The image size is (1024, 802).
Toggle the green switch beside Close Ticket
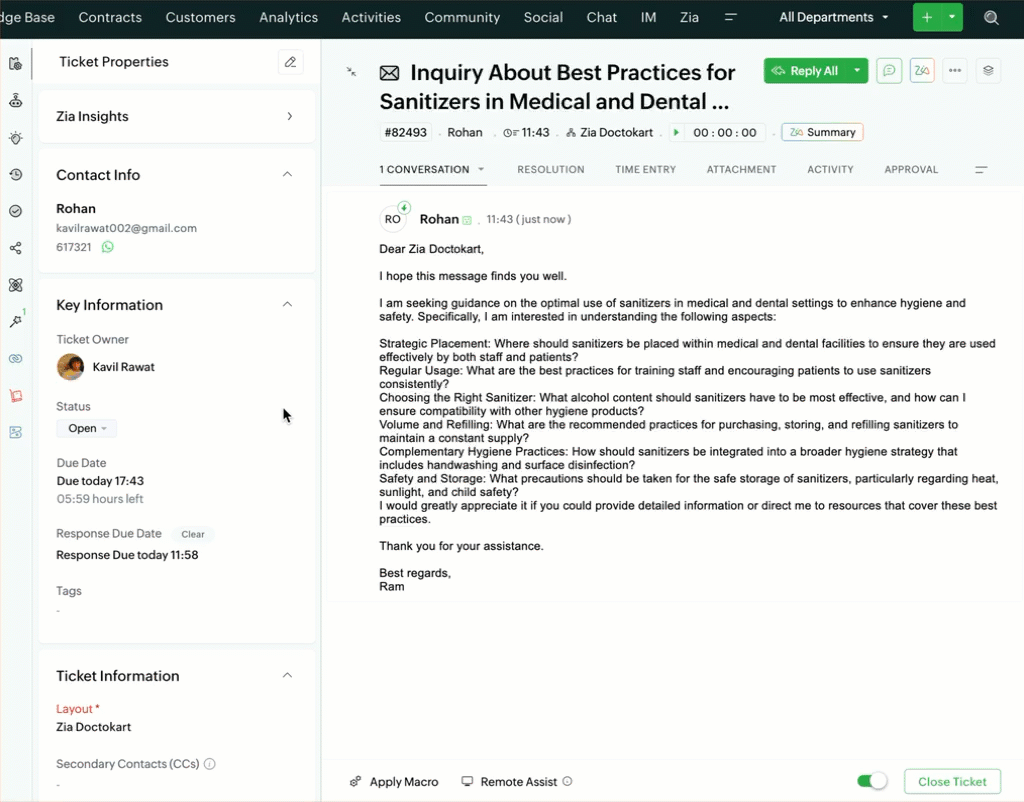(x=872, y=781)
